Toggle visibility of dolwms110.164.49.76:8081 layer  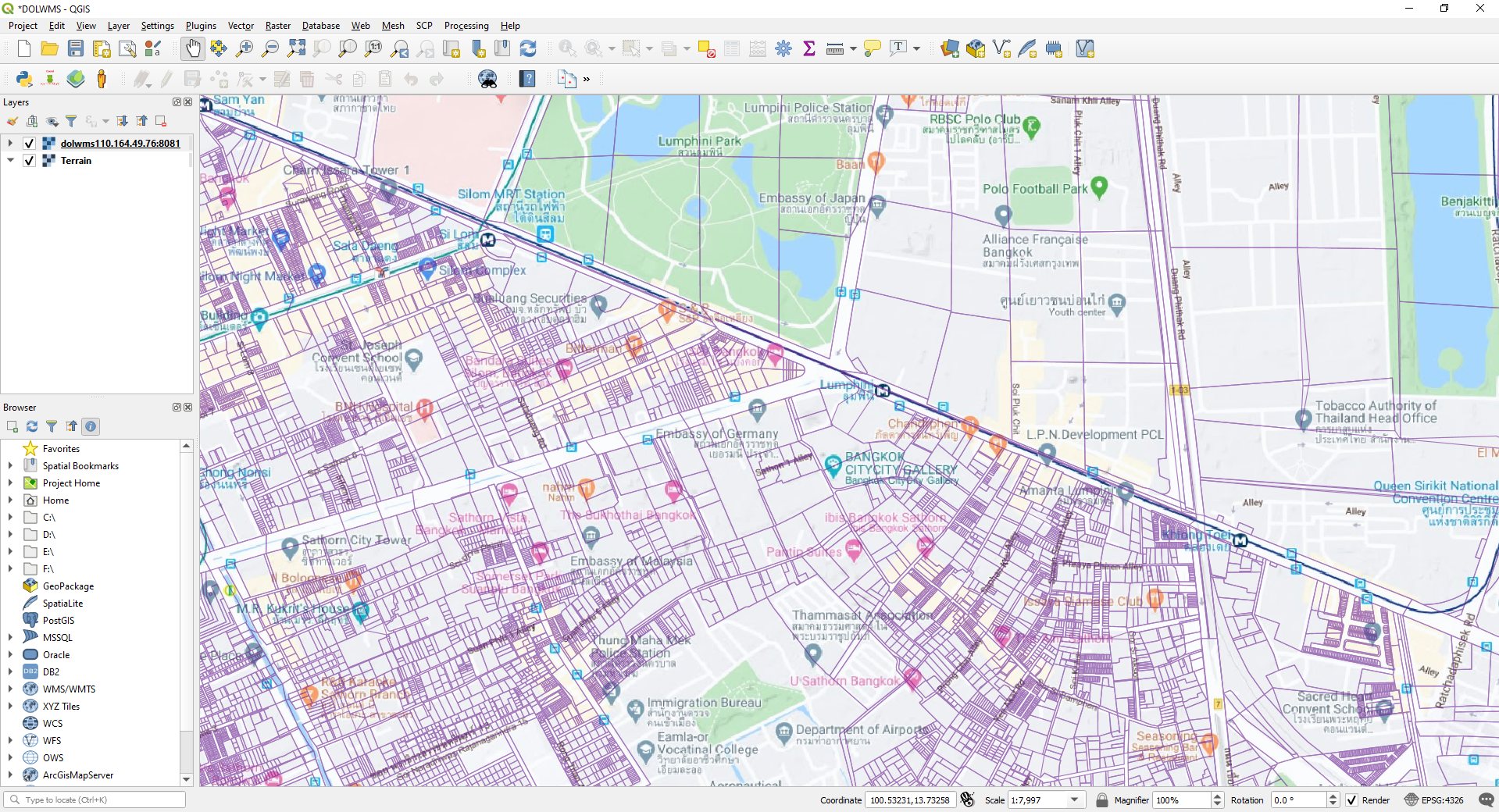(x=29, y=144)
